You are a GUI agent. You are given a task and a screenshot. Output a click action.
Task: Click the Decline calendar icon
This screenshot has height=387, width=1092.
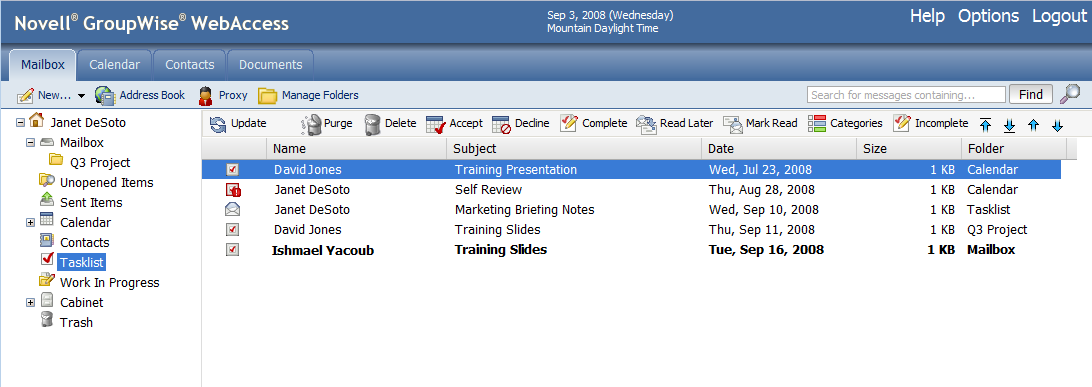pyautogui.click(x=501, y=124)
